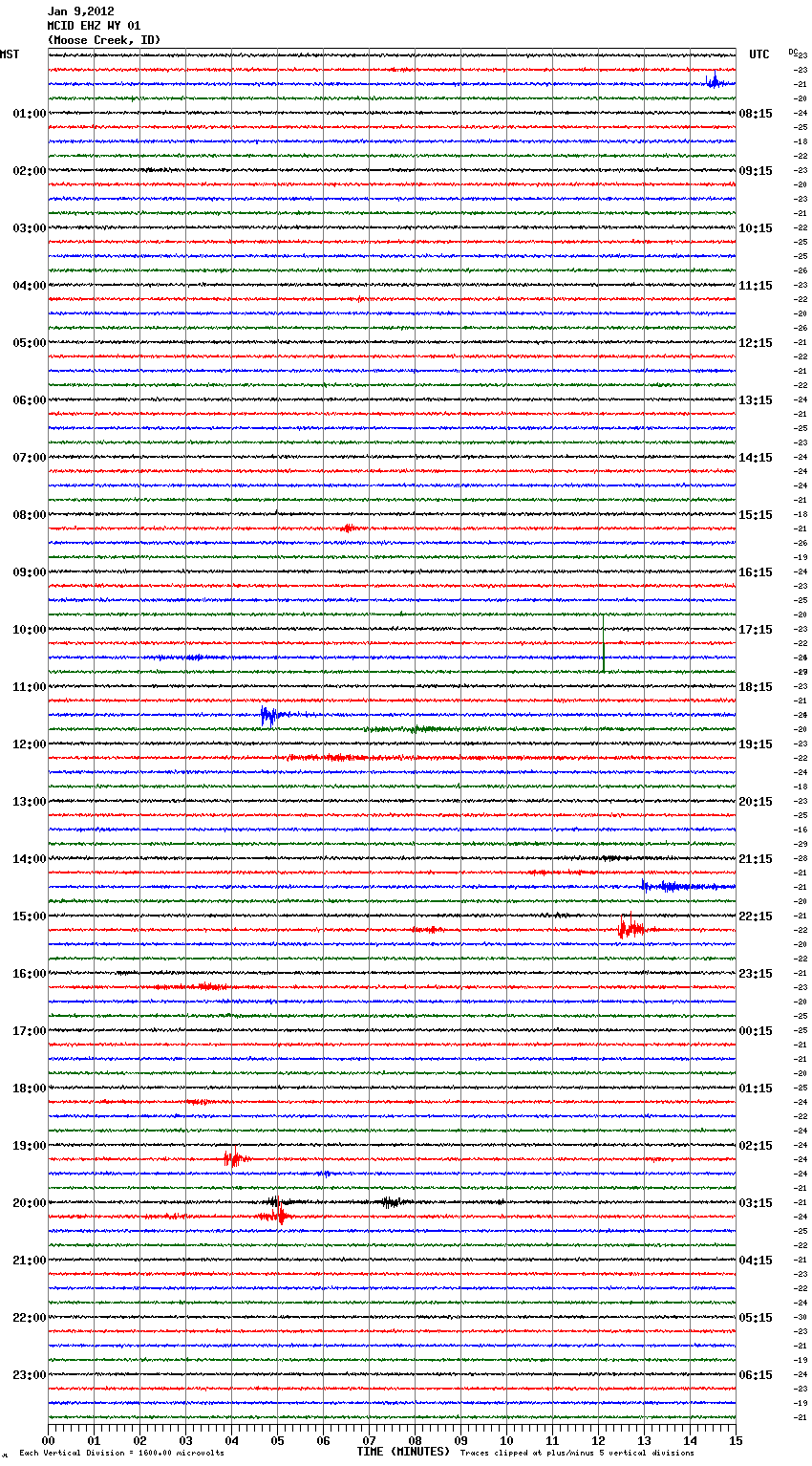Select the 02:15 UTC time label

[756, 1146]
